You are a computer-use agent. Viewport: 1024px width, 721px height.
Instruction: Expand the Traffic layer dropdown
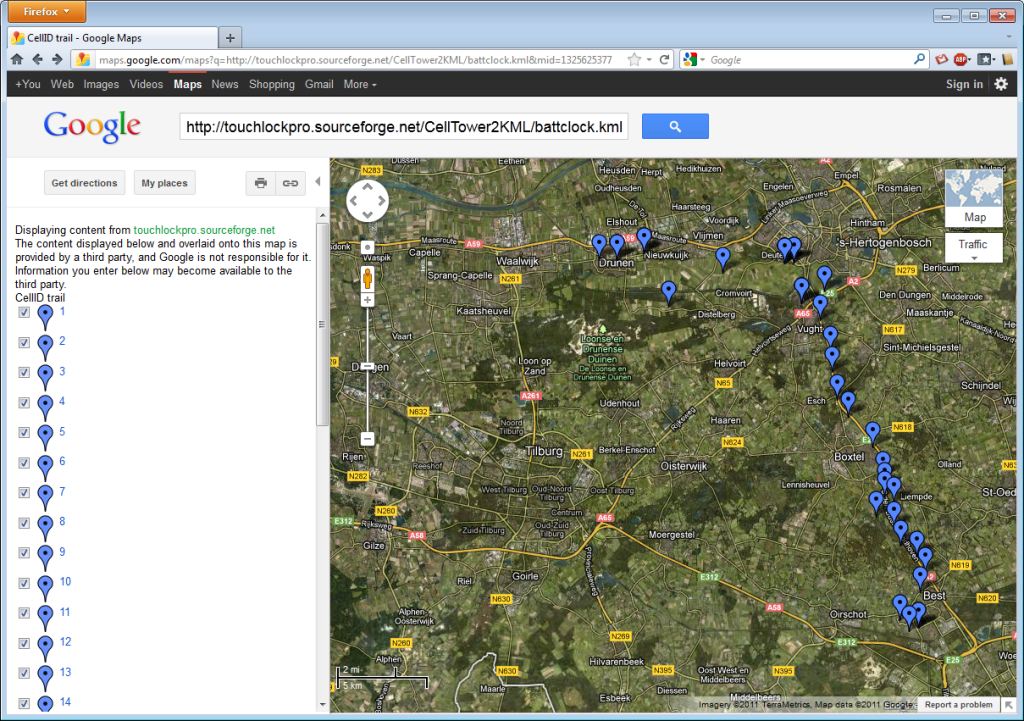click(973, 257)
